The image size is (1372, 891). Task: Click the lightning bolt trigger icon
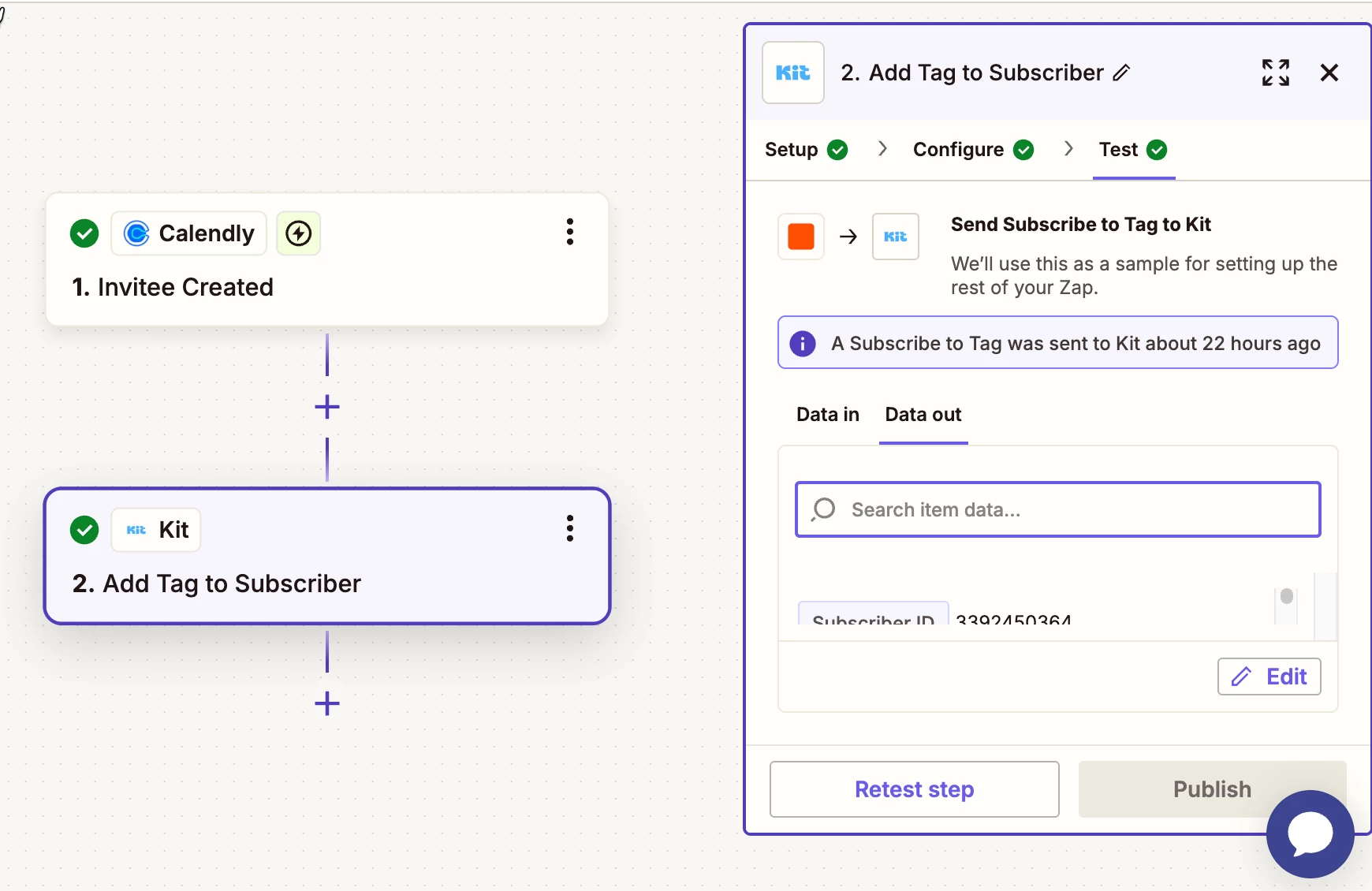click(x=299, y=233)
